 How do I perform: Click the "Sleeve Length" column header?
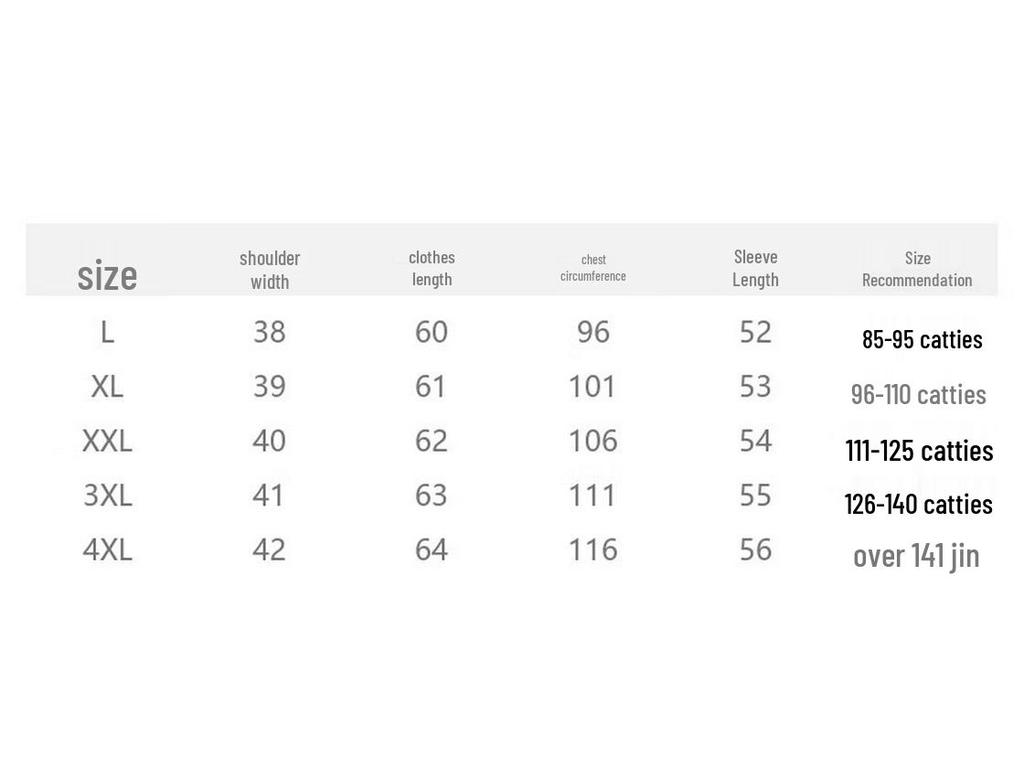(755, 268)
